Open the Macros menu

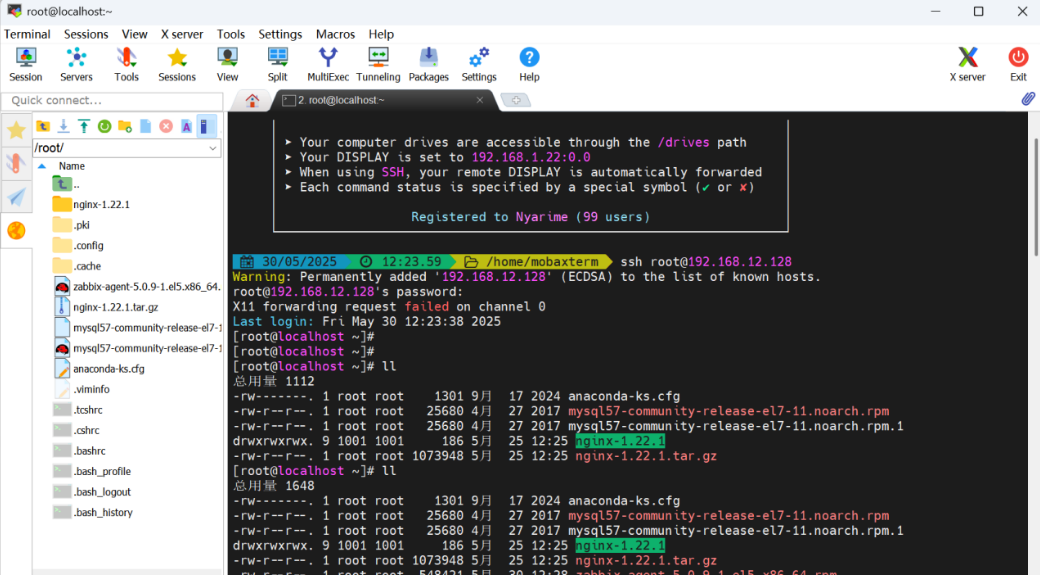[335, 34]
